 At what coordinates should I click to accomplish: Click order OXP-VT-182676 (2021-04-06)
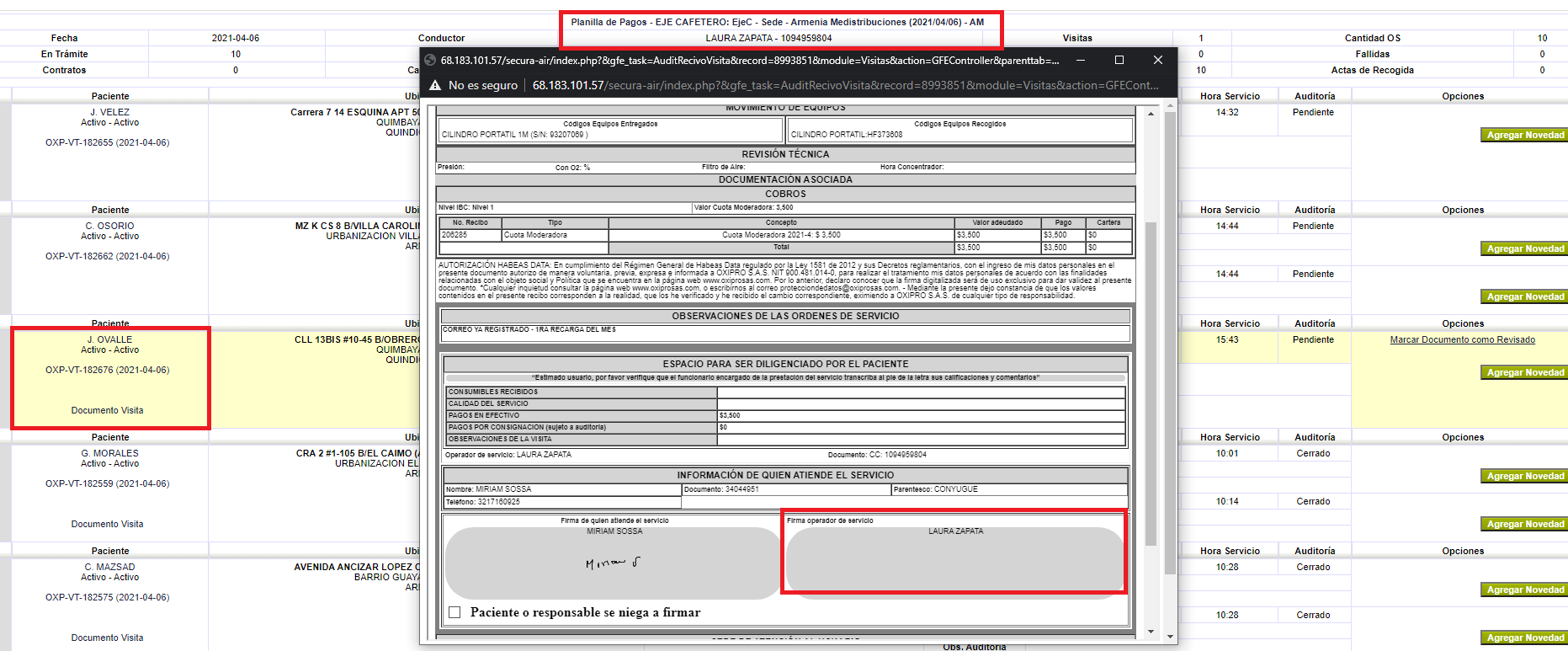coord(108,371)
